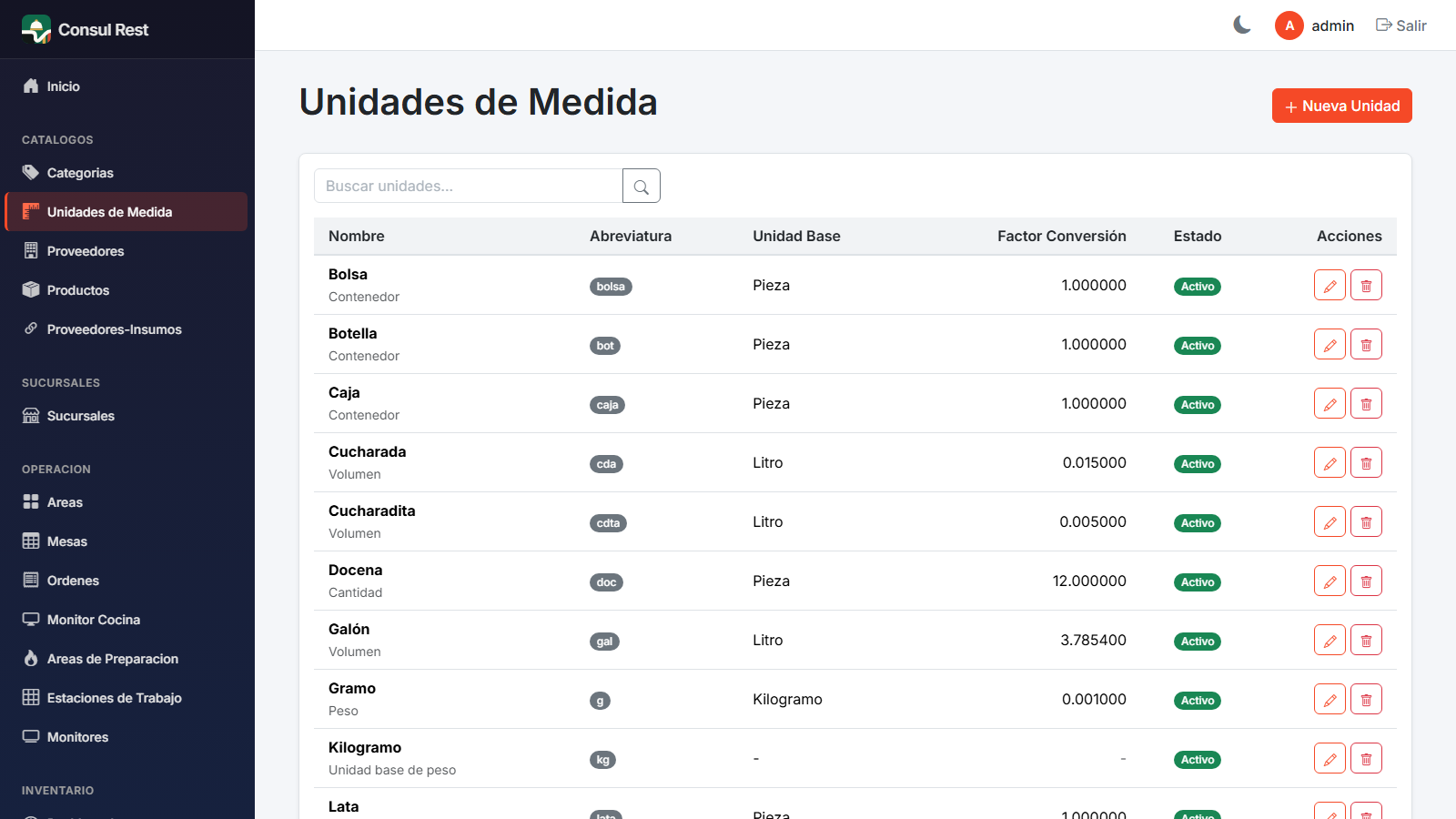Edit the Kilogramo unit

click(x=1330, y=759)
